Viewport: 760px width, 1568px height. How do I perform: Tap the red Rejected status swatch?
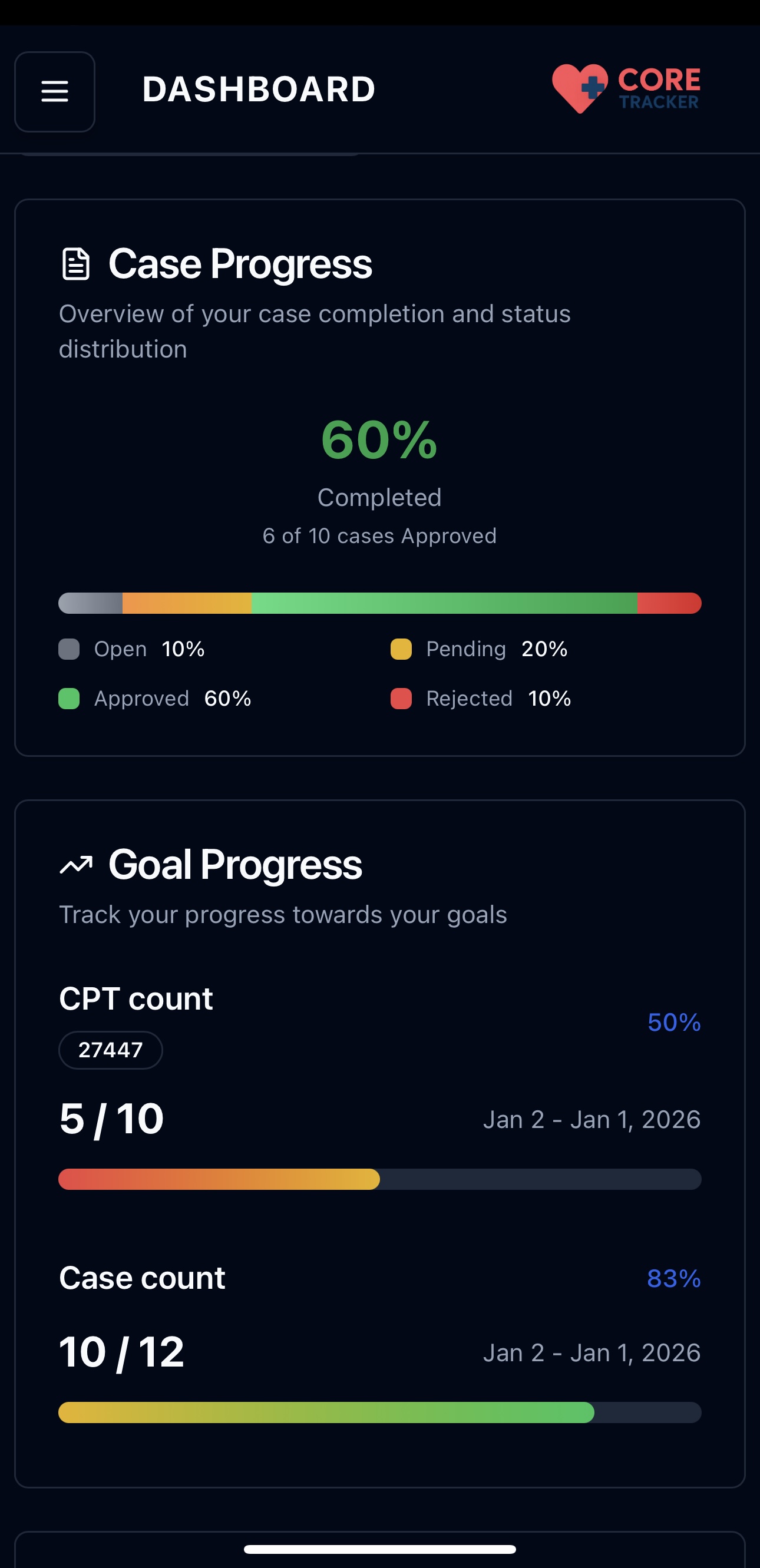401,699
